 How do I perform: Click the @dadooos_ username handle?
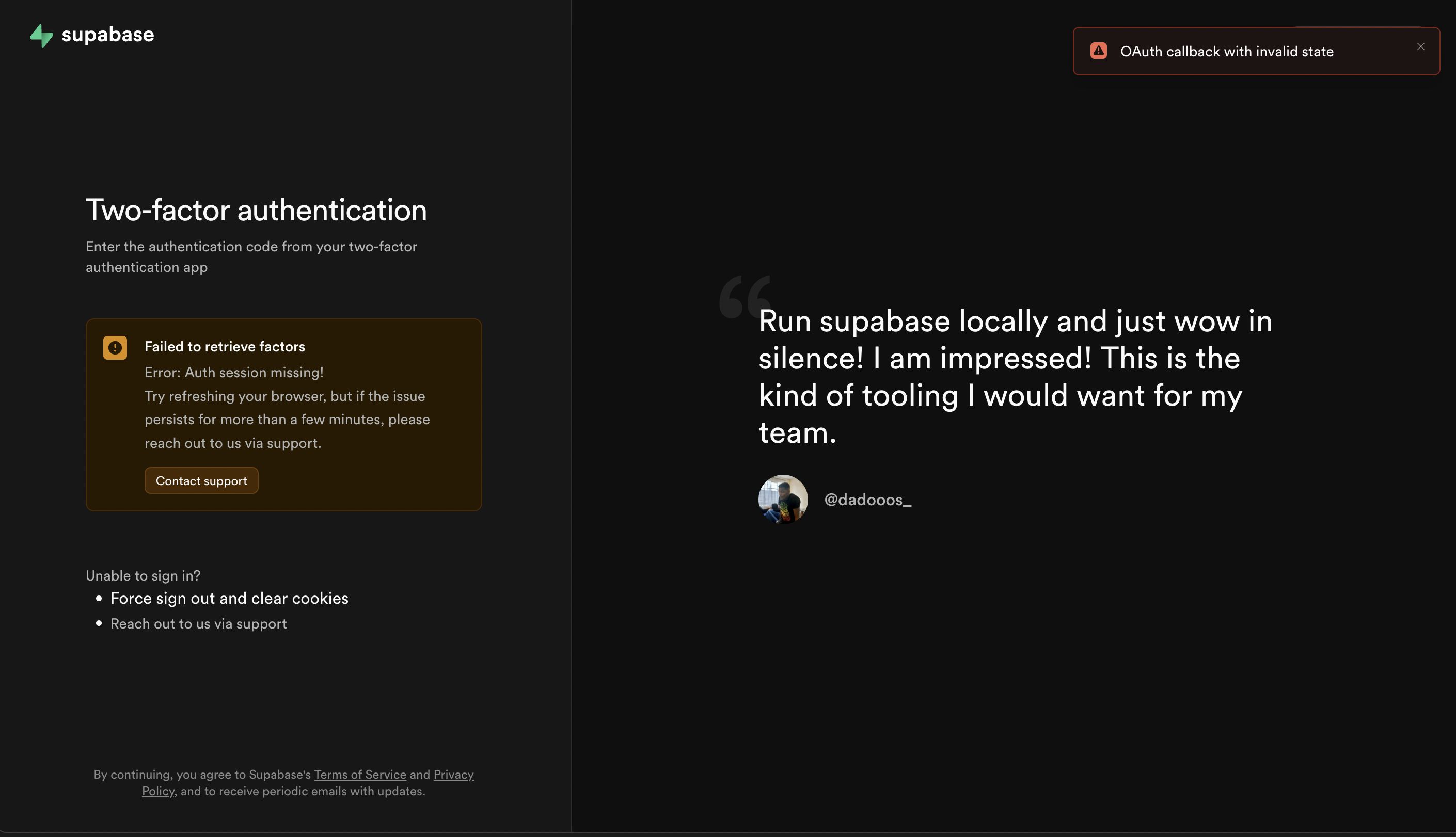click(867, 500)
